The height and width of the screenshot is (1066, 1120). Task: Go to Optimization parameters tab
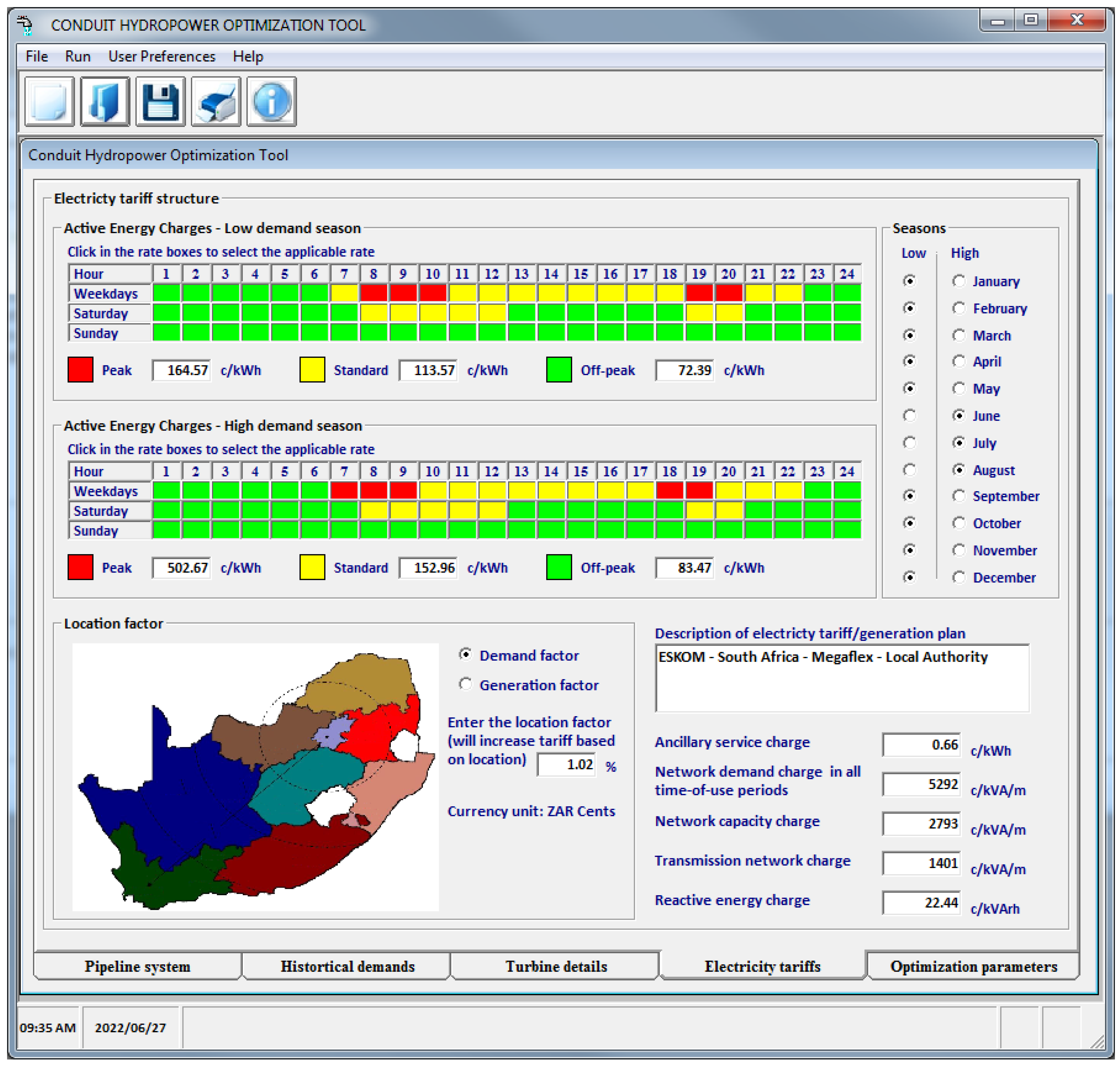[973, 966]
